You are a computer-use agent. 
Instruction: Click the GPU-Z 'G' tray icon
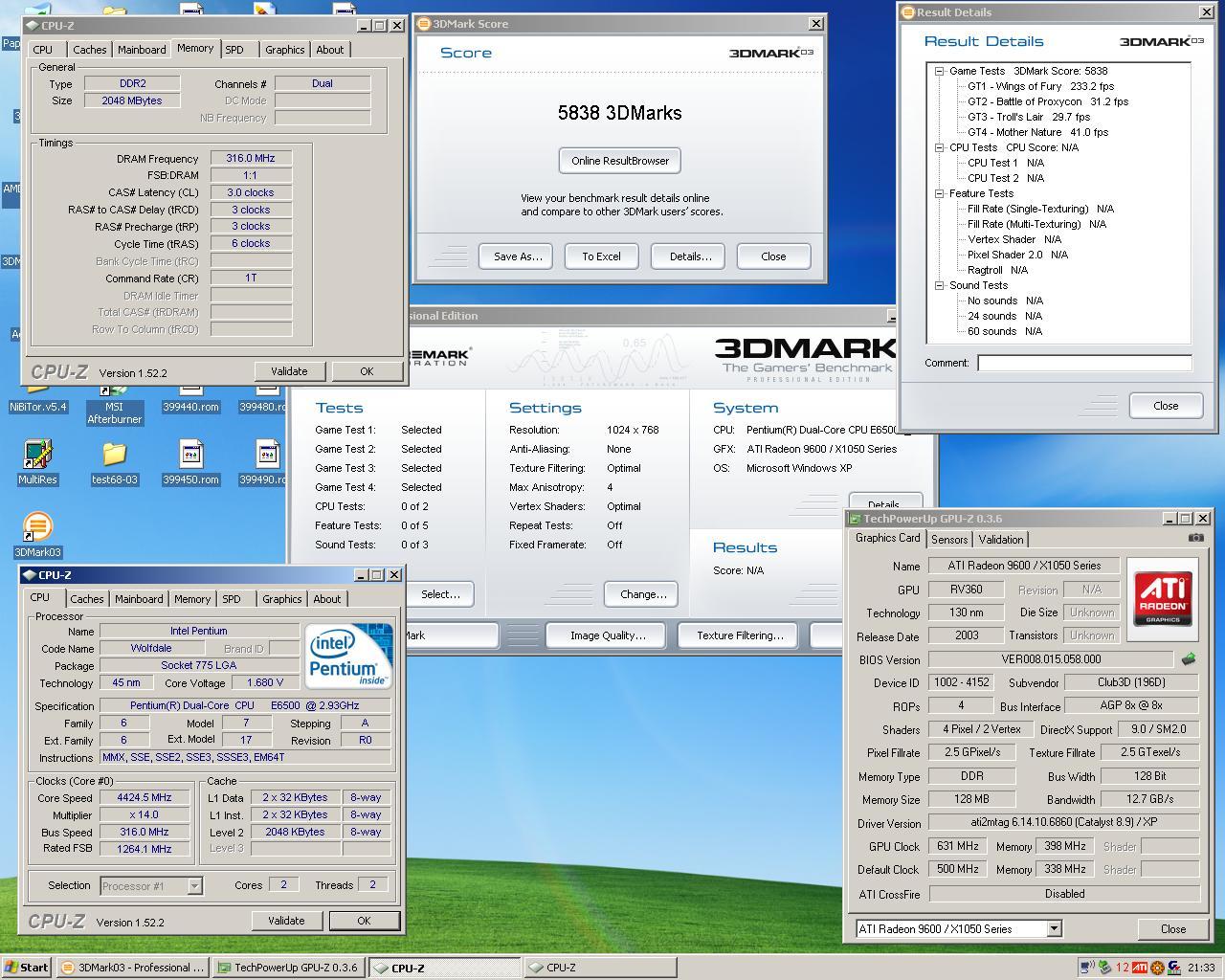coord(1173,968)
